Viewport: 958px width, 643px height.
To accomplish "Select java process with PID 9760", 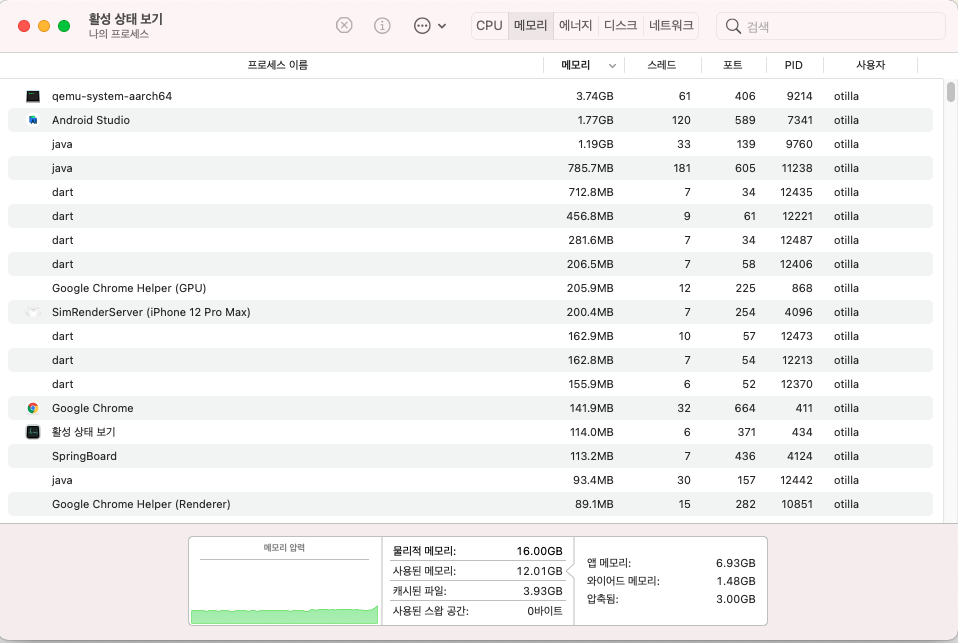I will pos(470,144).
